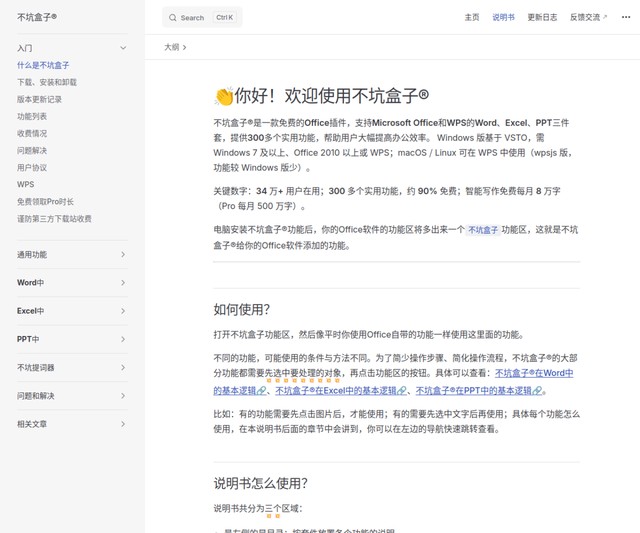
Task: Open the 更新日志 nav item
Action: (542, 17)
